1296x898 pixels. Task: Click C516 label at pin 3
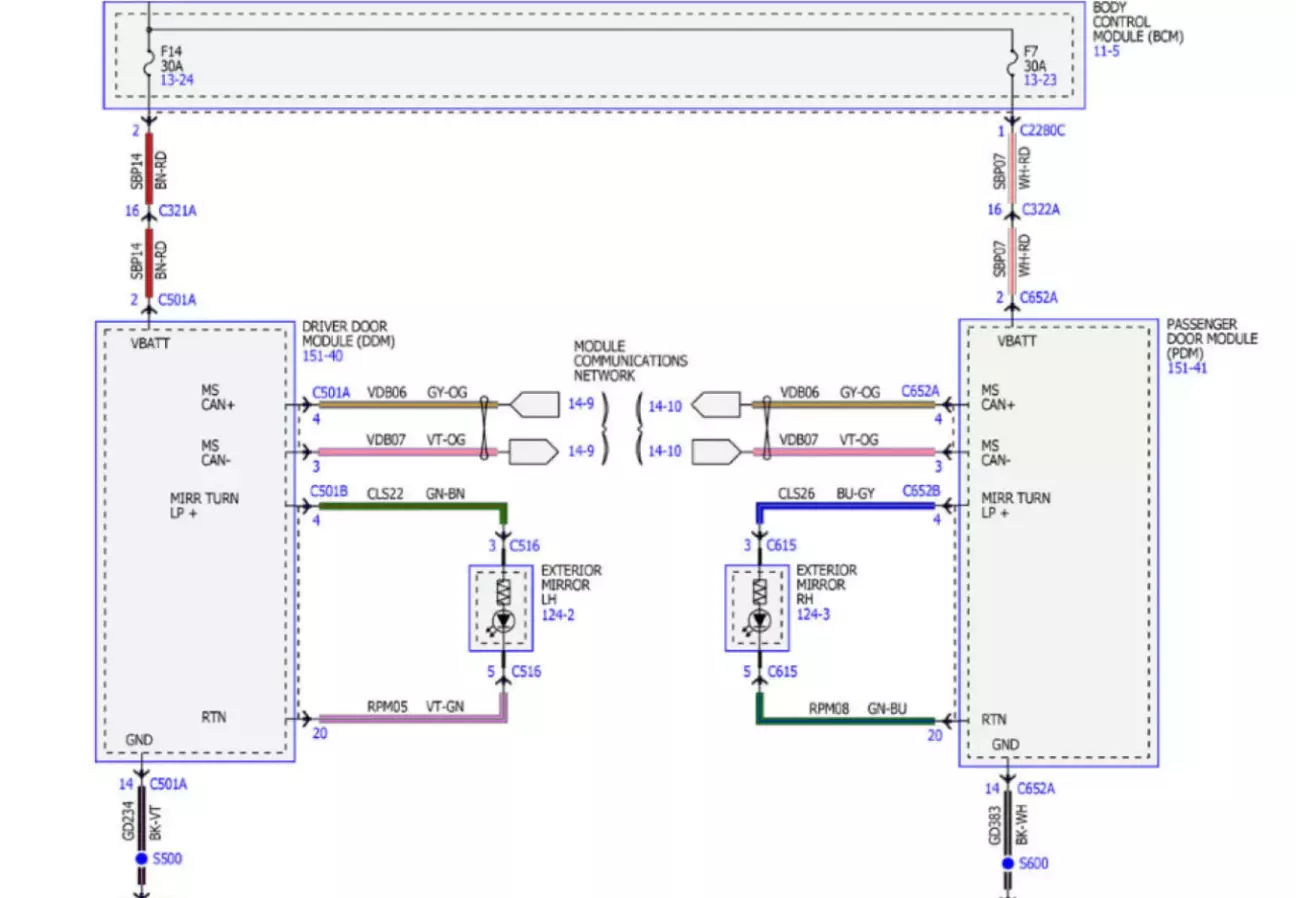[525, 546]
